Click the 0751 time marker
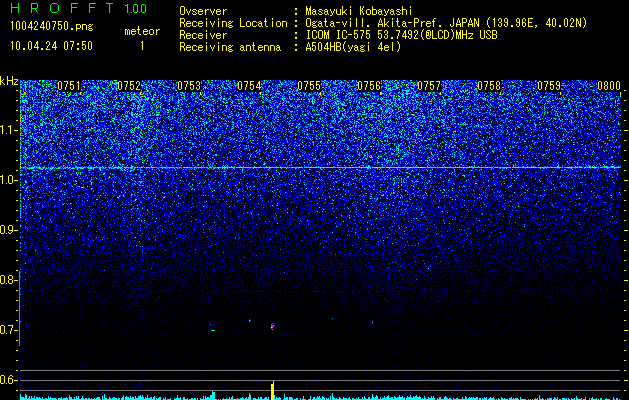Screen dimensions: 629x400 [x=69, y=86]
